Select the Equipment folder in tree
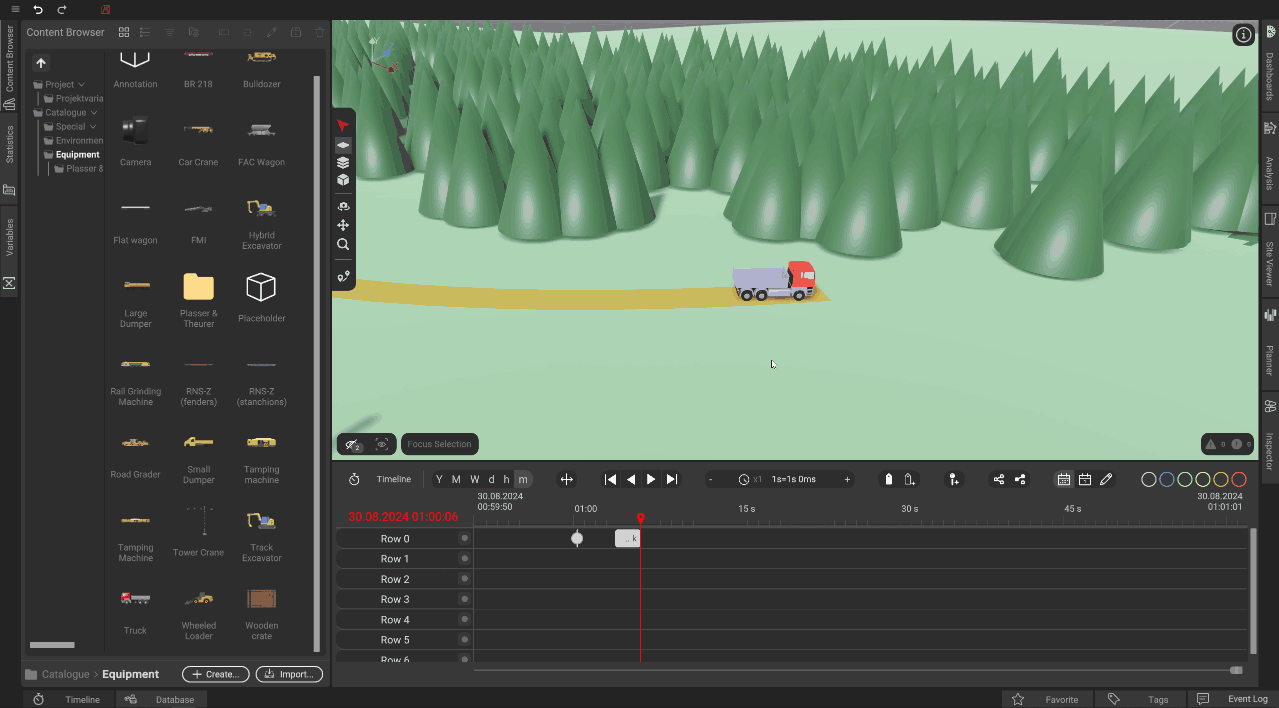1279x708 pixels. [78, 155]
